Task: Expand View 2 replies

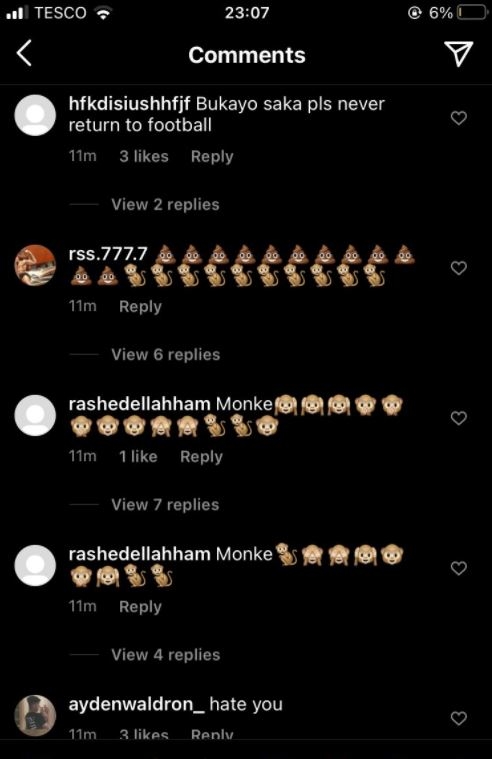Action: tap(165, 204)
